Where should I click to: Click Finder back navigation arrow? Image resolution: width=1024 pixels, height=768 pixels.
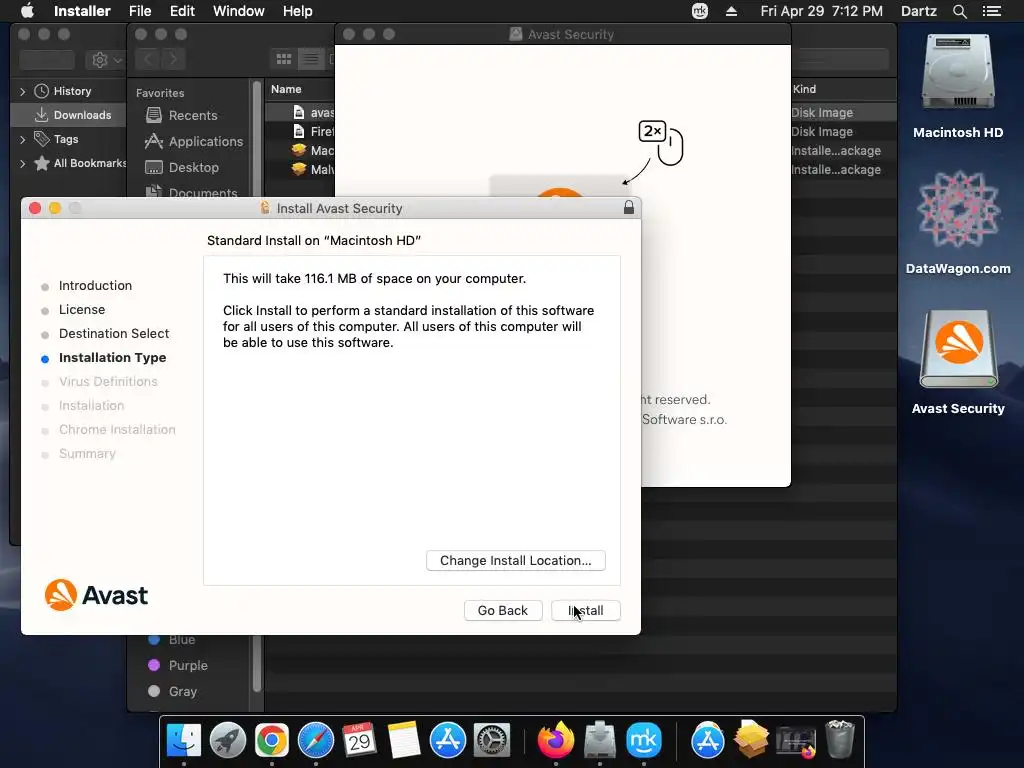(148, 59)
